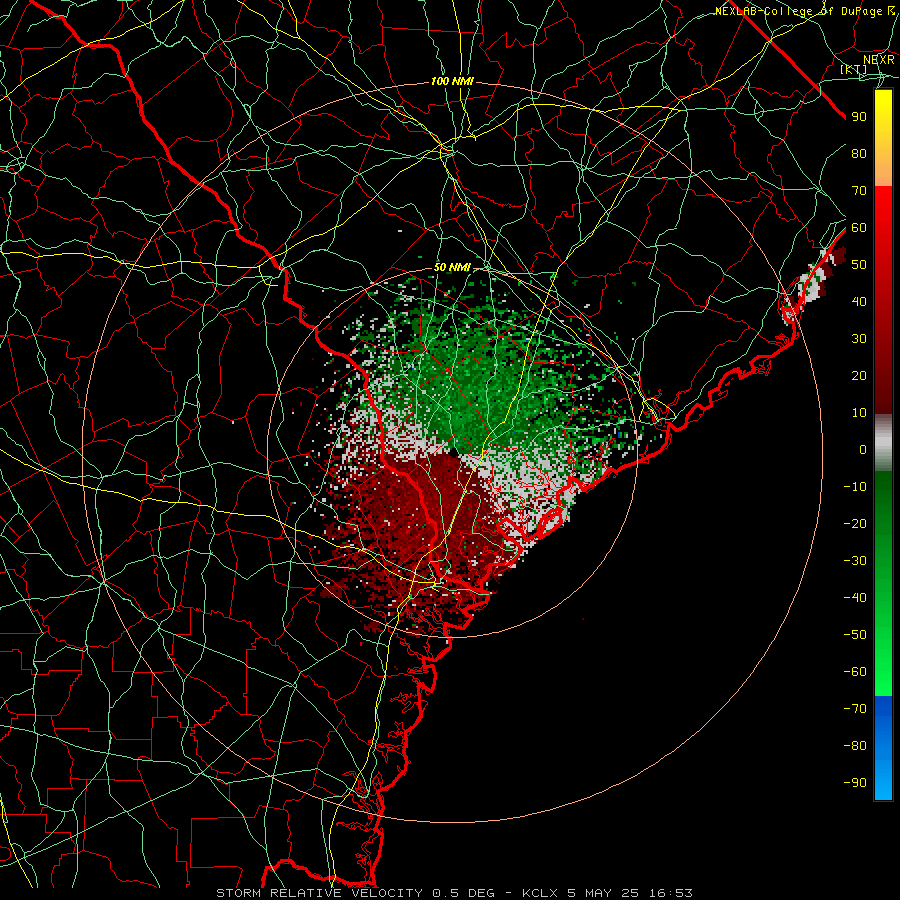Screen dimensions: 900x900
Task: Click the "50" value on the velocity scale
Action: (859, 265)
